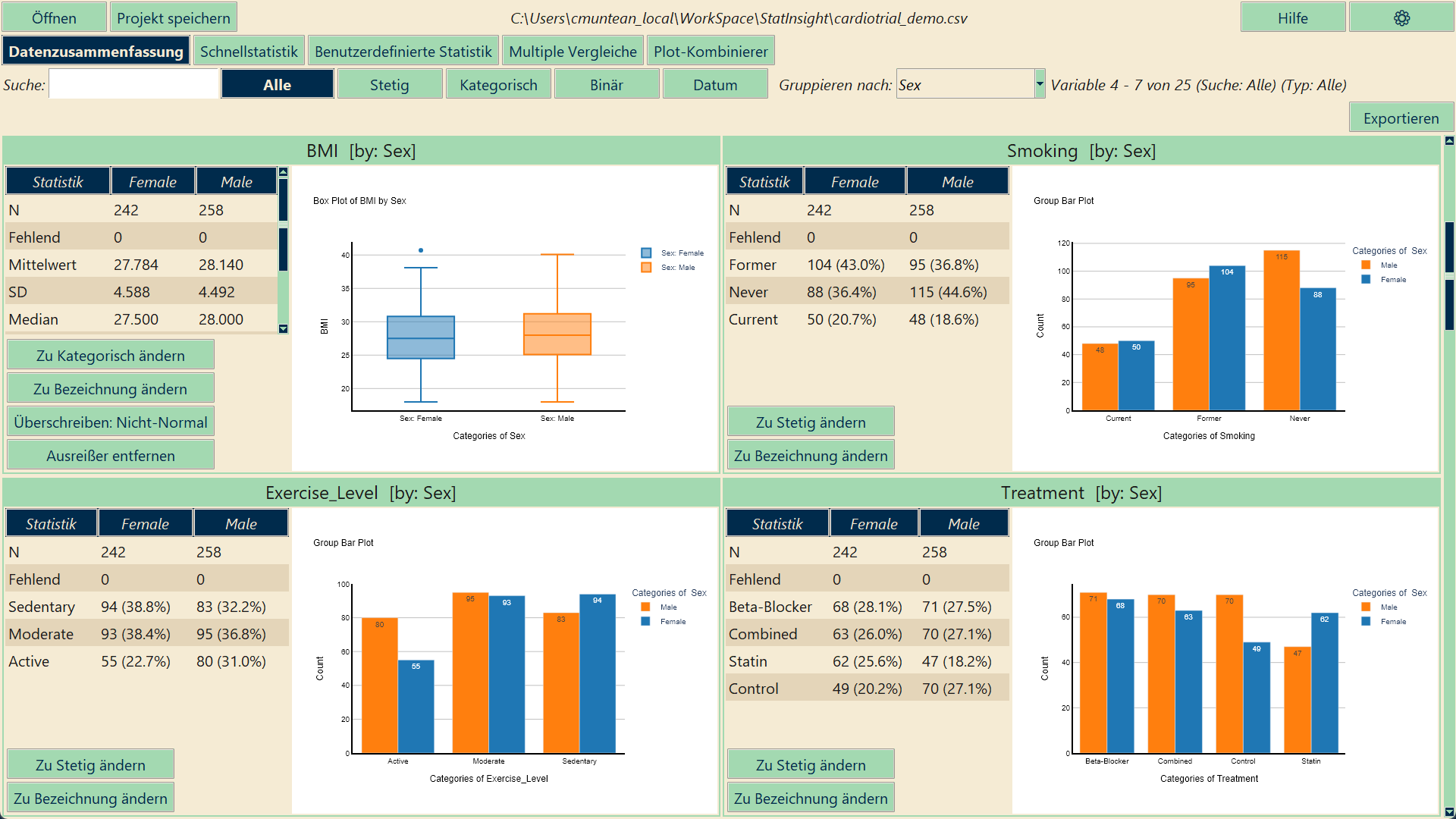Switch to Schnellstatistik tab
Image resolution: width=1456 pixels, height=819 pixels.
249,51
